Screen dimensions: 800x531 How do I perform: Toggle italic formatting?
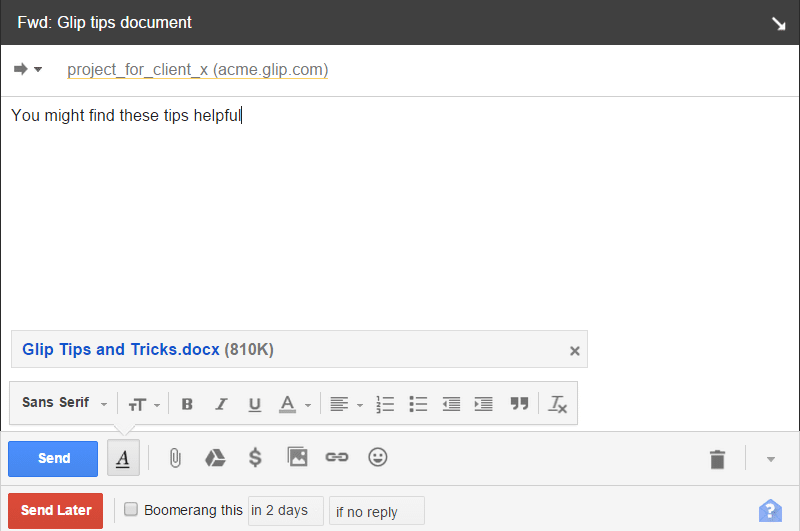click(x=221, y=404)
